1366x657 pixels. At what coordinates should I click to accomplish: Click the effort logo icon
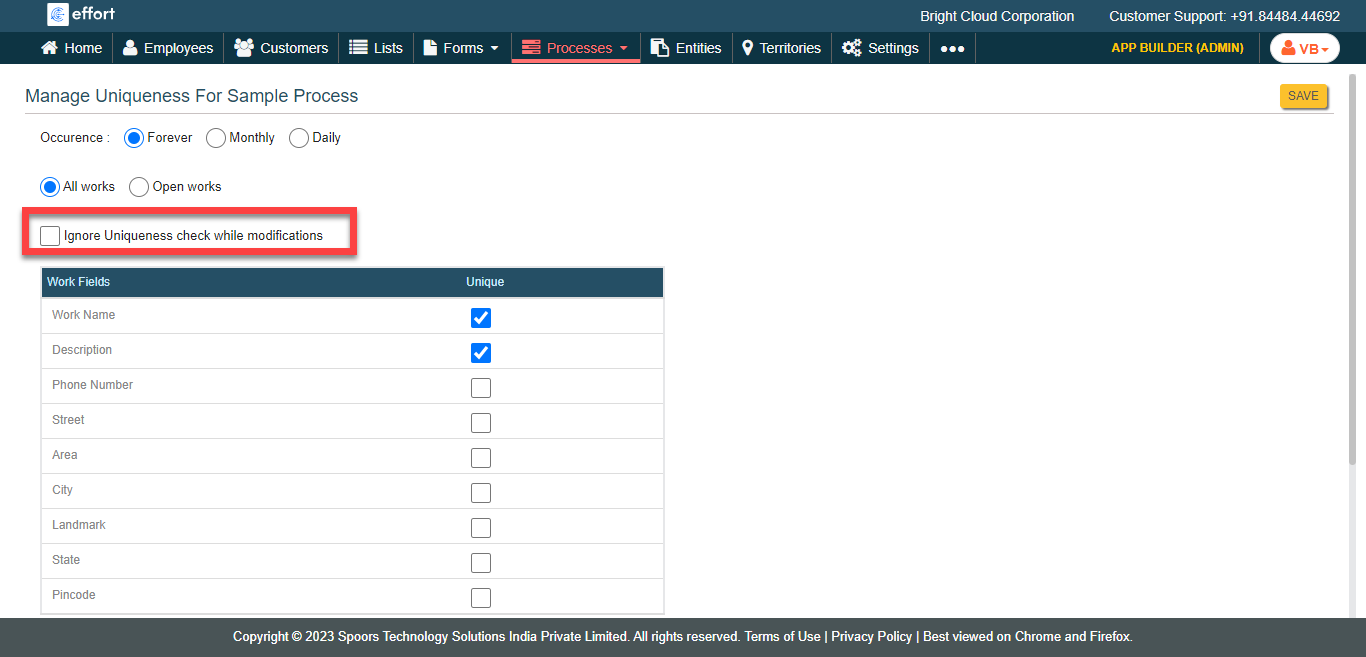58,15
